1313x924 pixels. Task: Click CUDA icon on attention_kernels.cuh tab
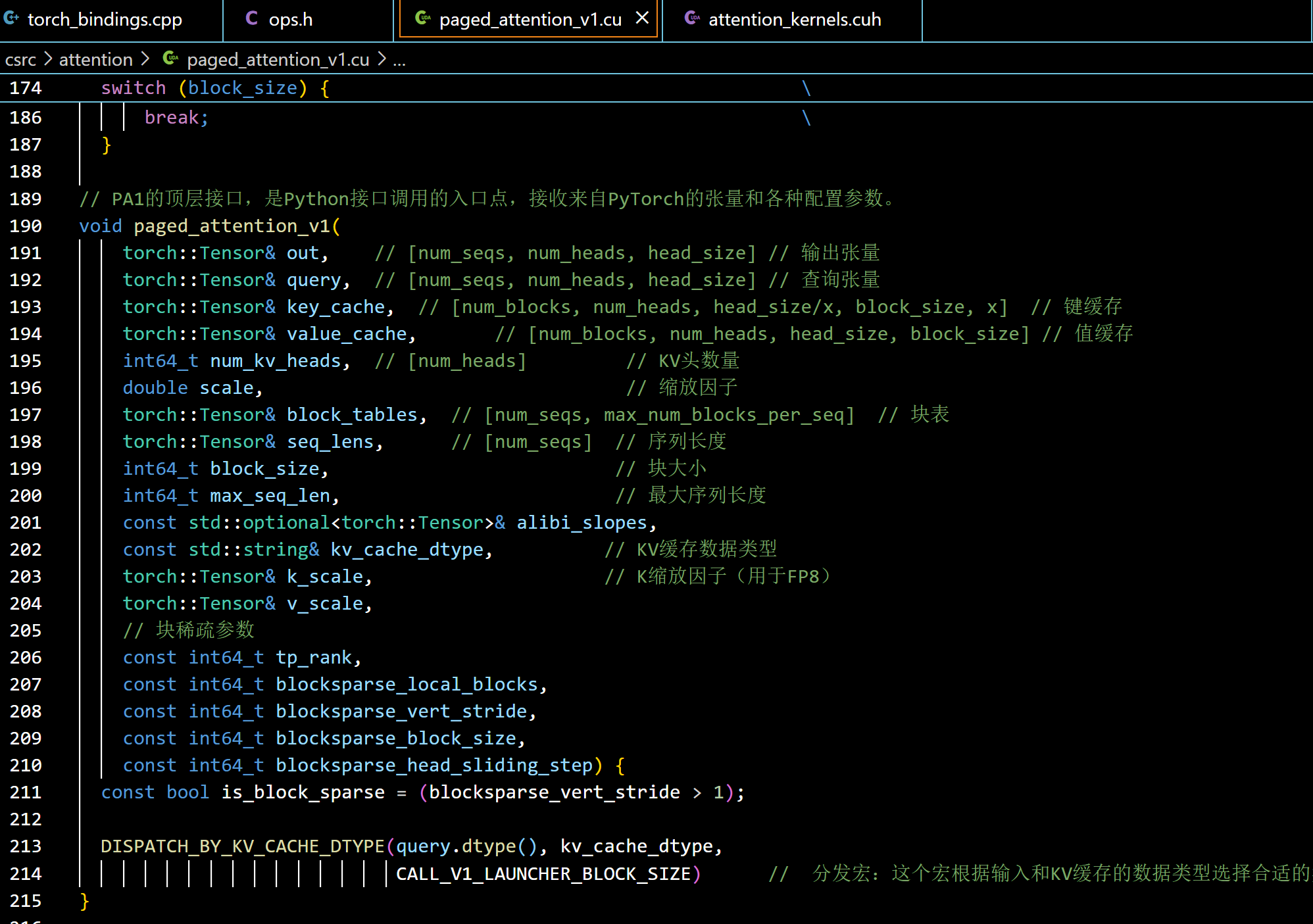coord(691,18)
